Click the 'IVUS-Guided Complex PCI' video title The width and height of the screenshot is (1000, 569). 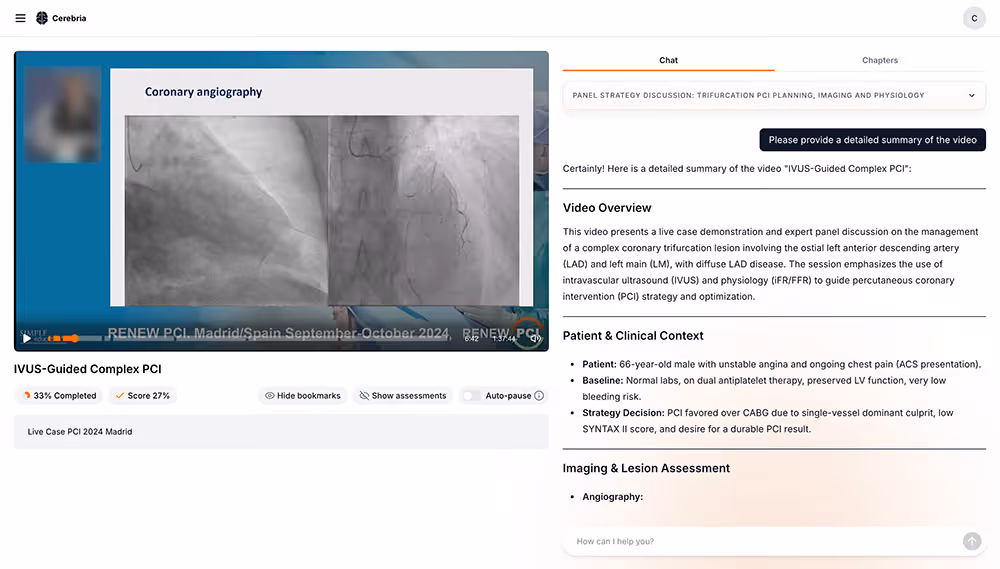pos(87,369)
